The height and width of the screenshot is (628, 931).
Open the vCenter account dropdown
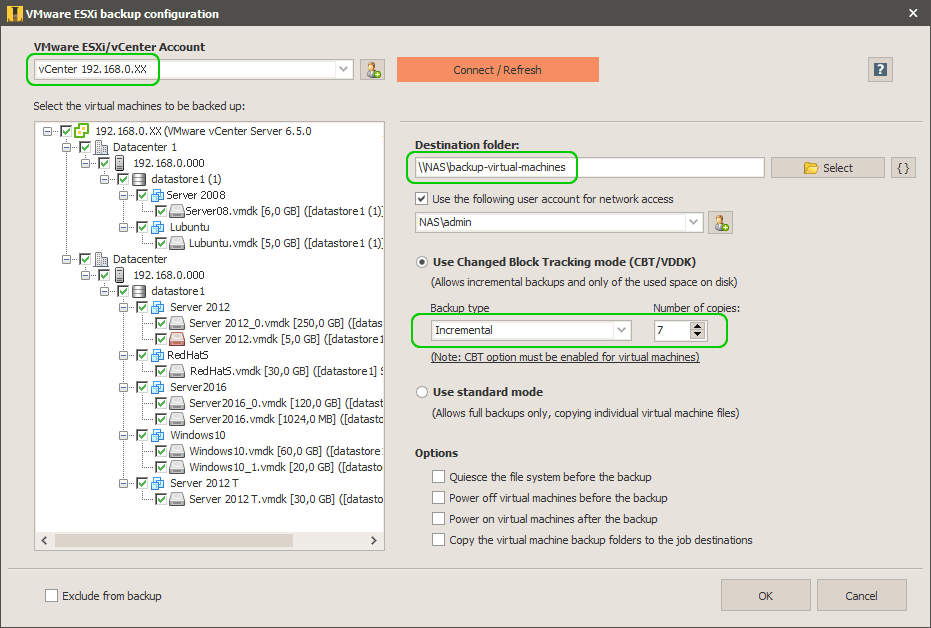(x=344, y=69)
